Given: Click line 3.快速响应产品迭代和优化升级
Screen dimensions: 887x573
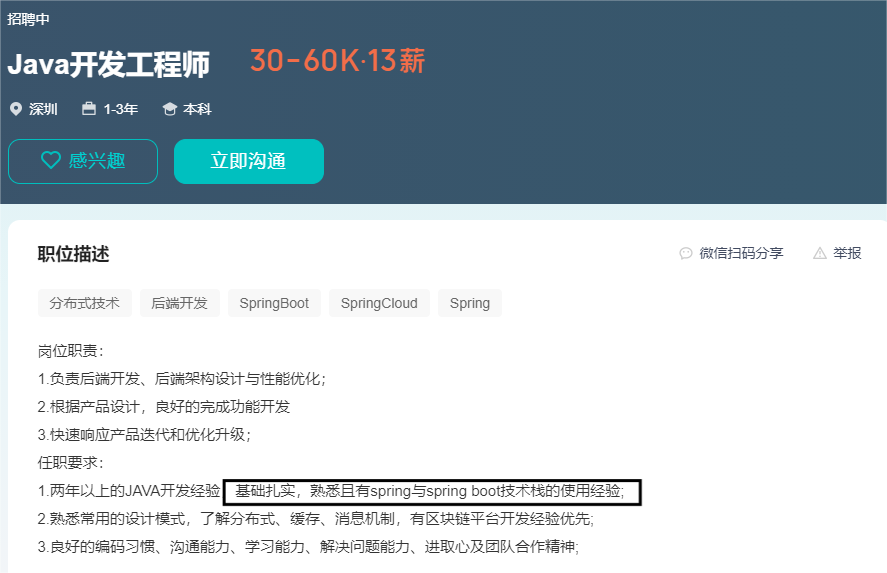Looking at the screenshot, I should 144,434.
